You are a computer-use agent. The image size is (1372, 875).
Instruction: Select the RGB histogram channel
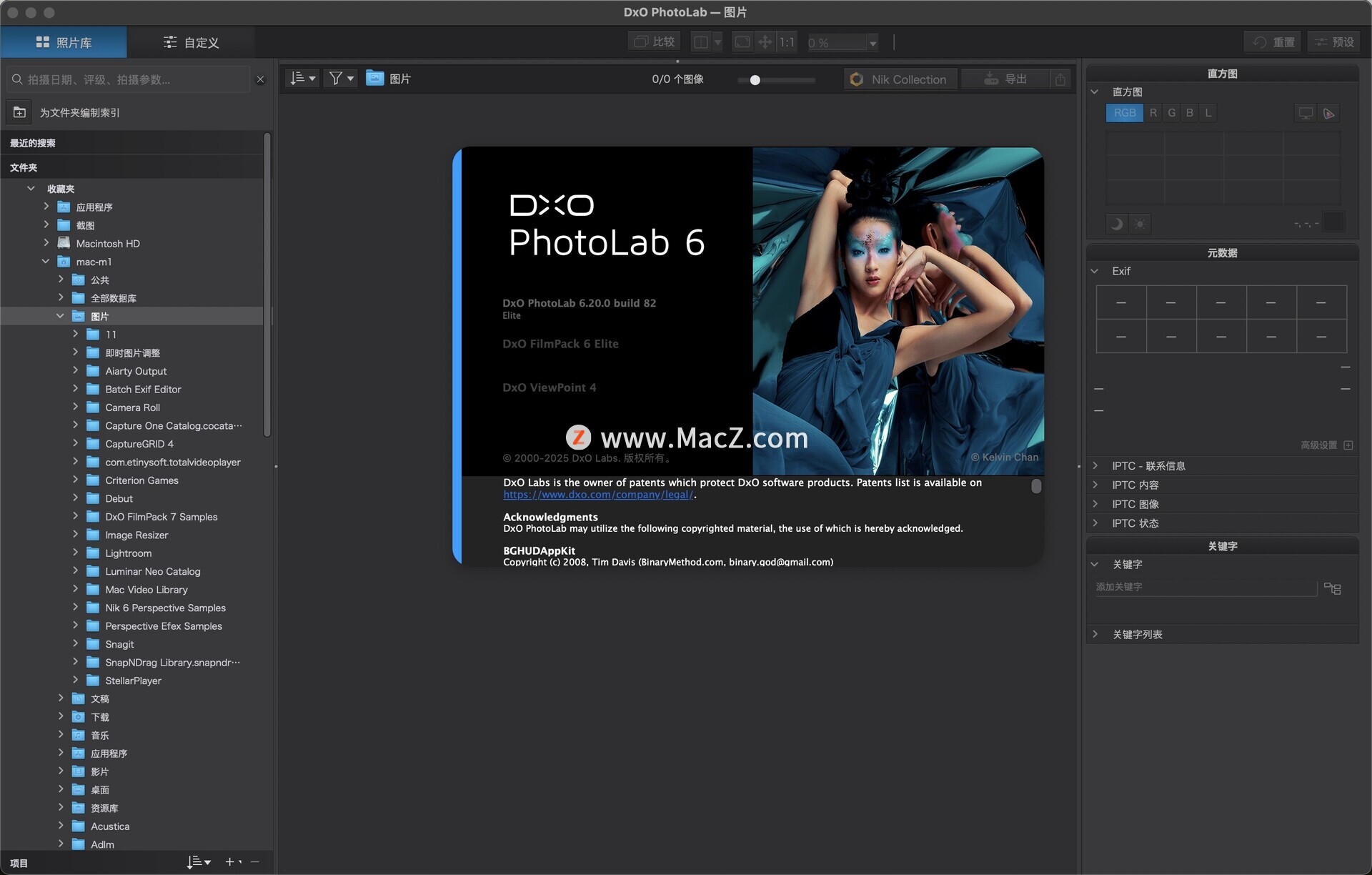(1124, 113)
